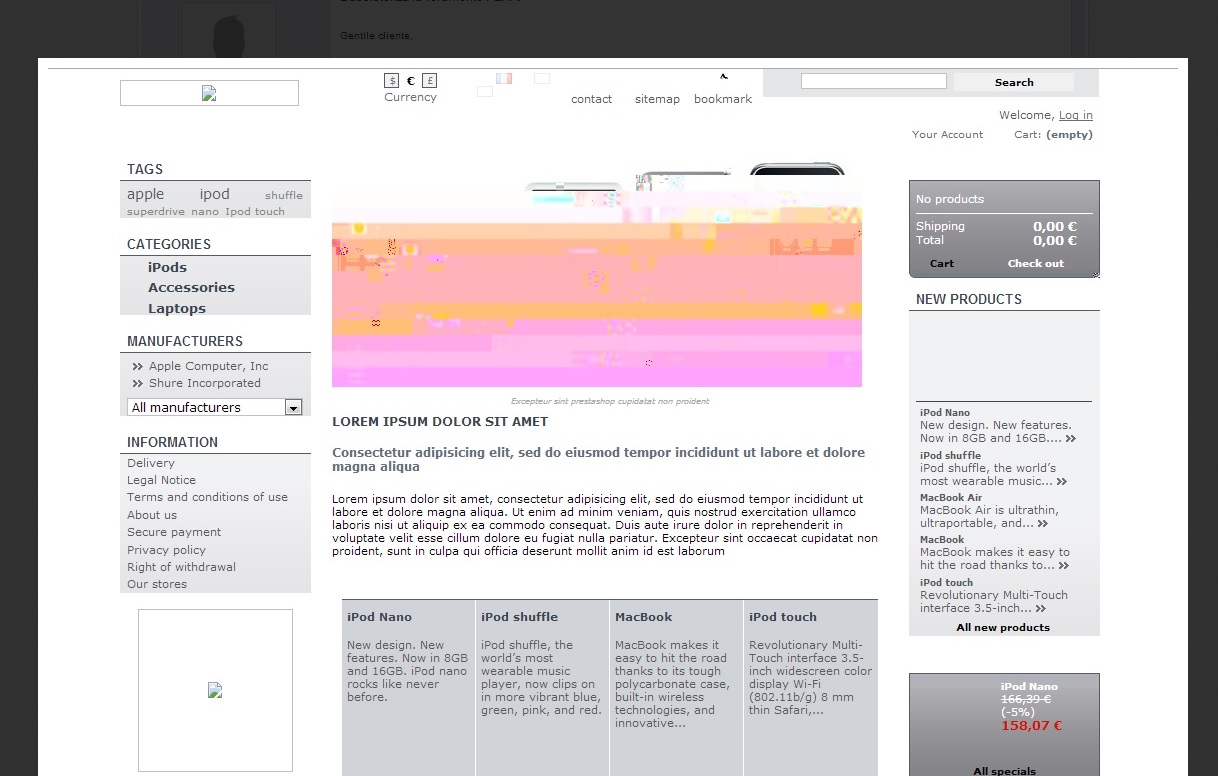Click arrows after 'the road thanks to...'

(1064, 566)
